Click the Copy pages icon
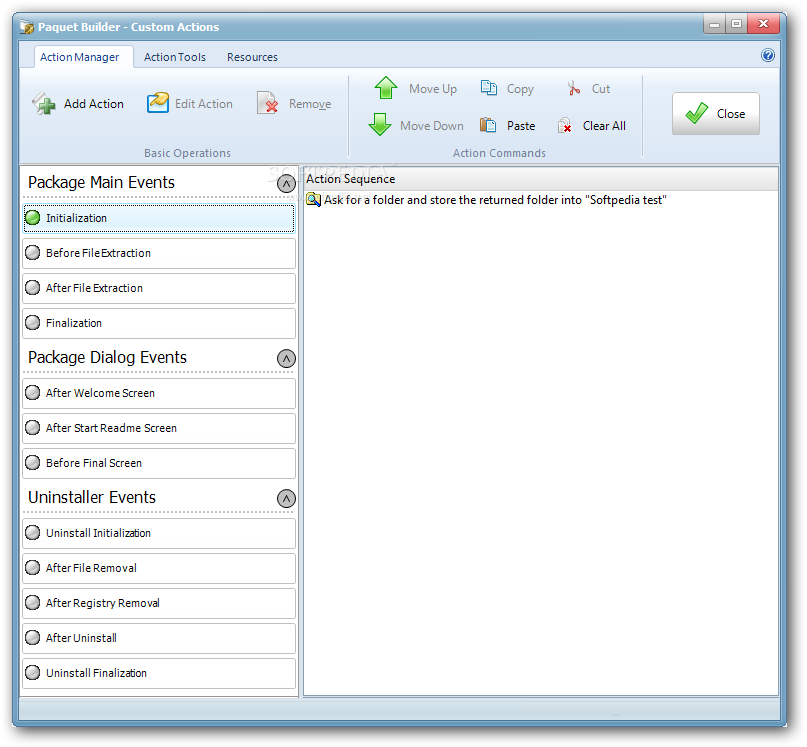Viewport: 807px width, 747px height. [488, 88]
